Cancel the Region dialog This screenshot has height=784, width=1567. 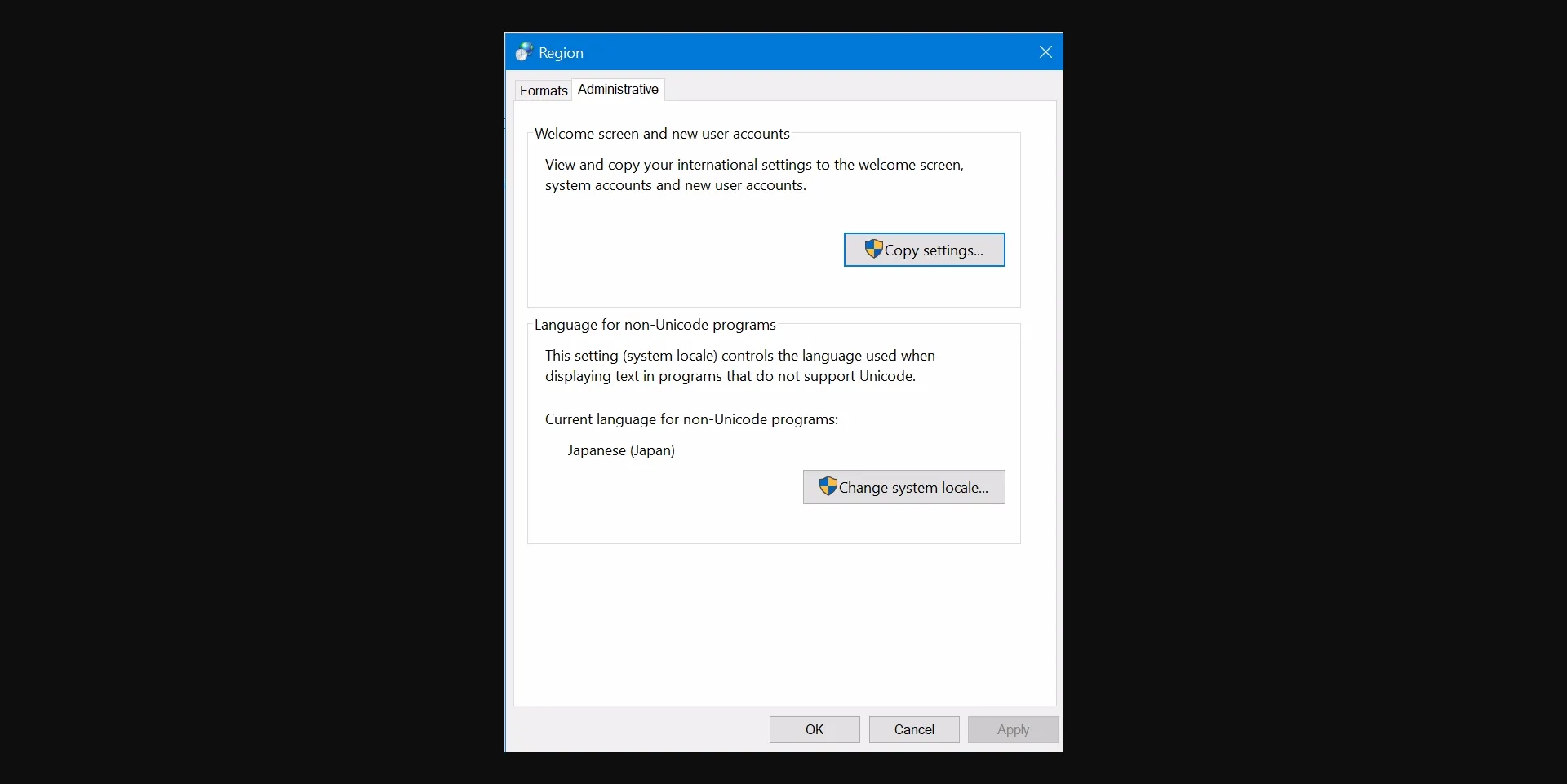pyautogui.click(x=913, y=729)
